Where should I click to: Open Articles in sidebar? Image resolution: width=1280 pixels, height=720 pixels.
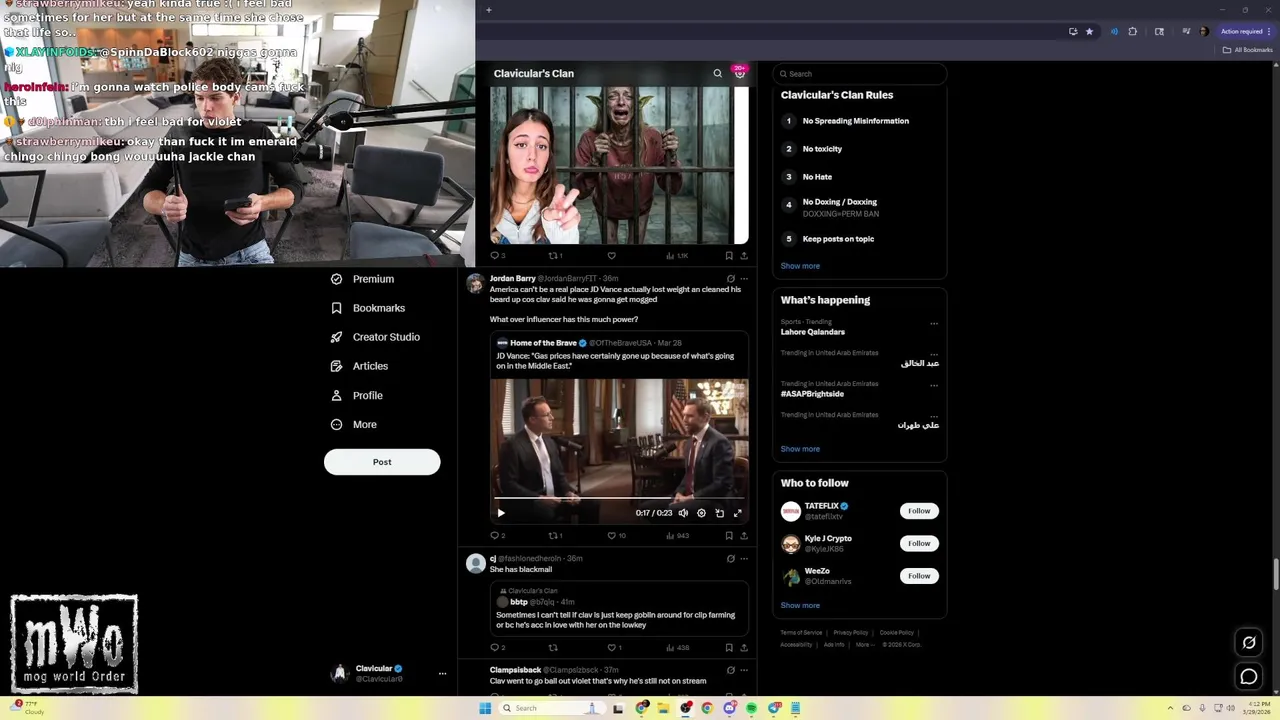click(x=359, y=366)
